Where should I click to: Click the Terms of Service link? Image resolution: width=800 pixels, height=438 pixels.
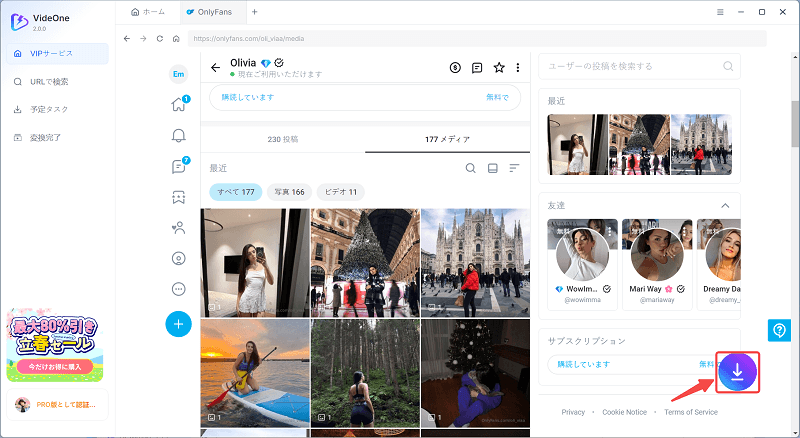click(691, 412)
